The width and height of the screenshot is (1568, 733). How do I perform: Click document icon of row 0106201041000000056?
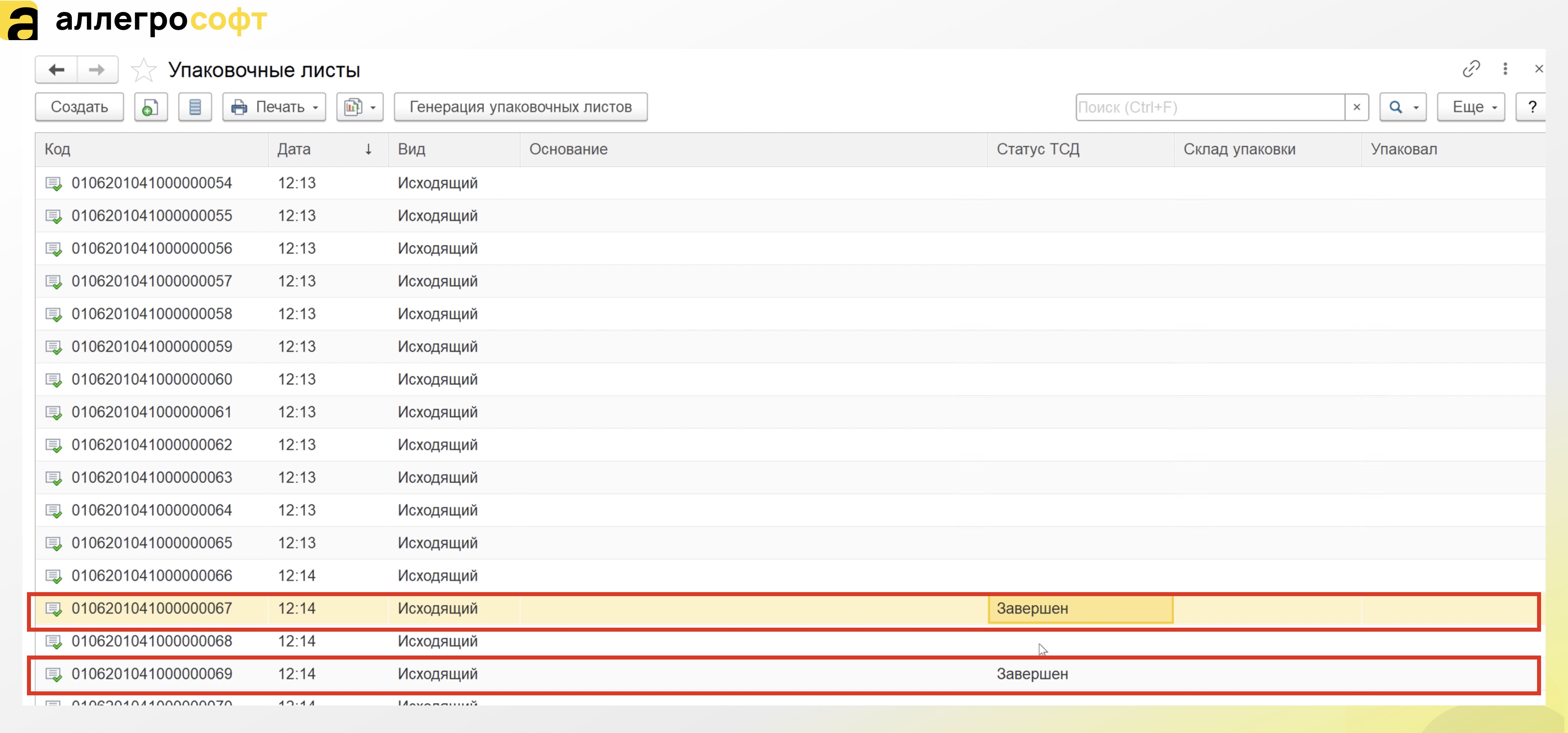coord(54,249)
